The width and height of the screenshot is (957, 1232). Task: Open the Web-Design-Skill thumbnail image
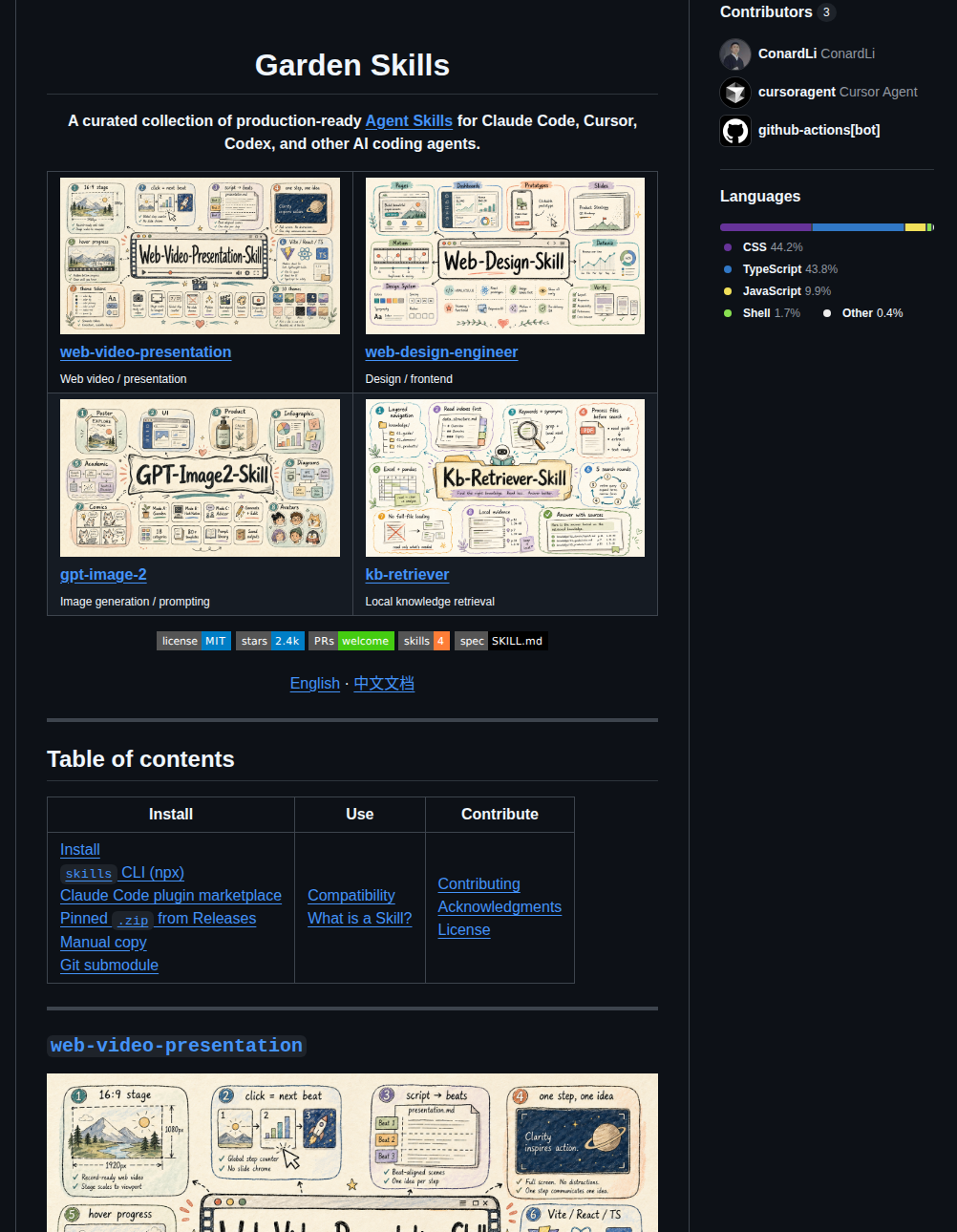[x=505, y=256]
